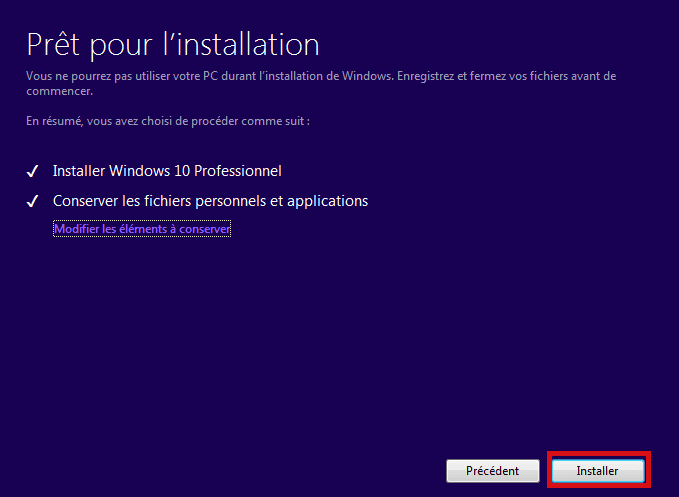Screen dimensions: 679x497
Task: Select 'Conserver les fichiers personnels et applications' text
Action: 210,201
